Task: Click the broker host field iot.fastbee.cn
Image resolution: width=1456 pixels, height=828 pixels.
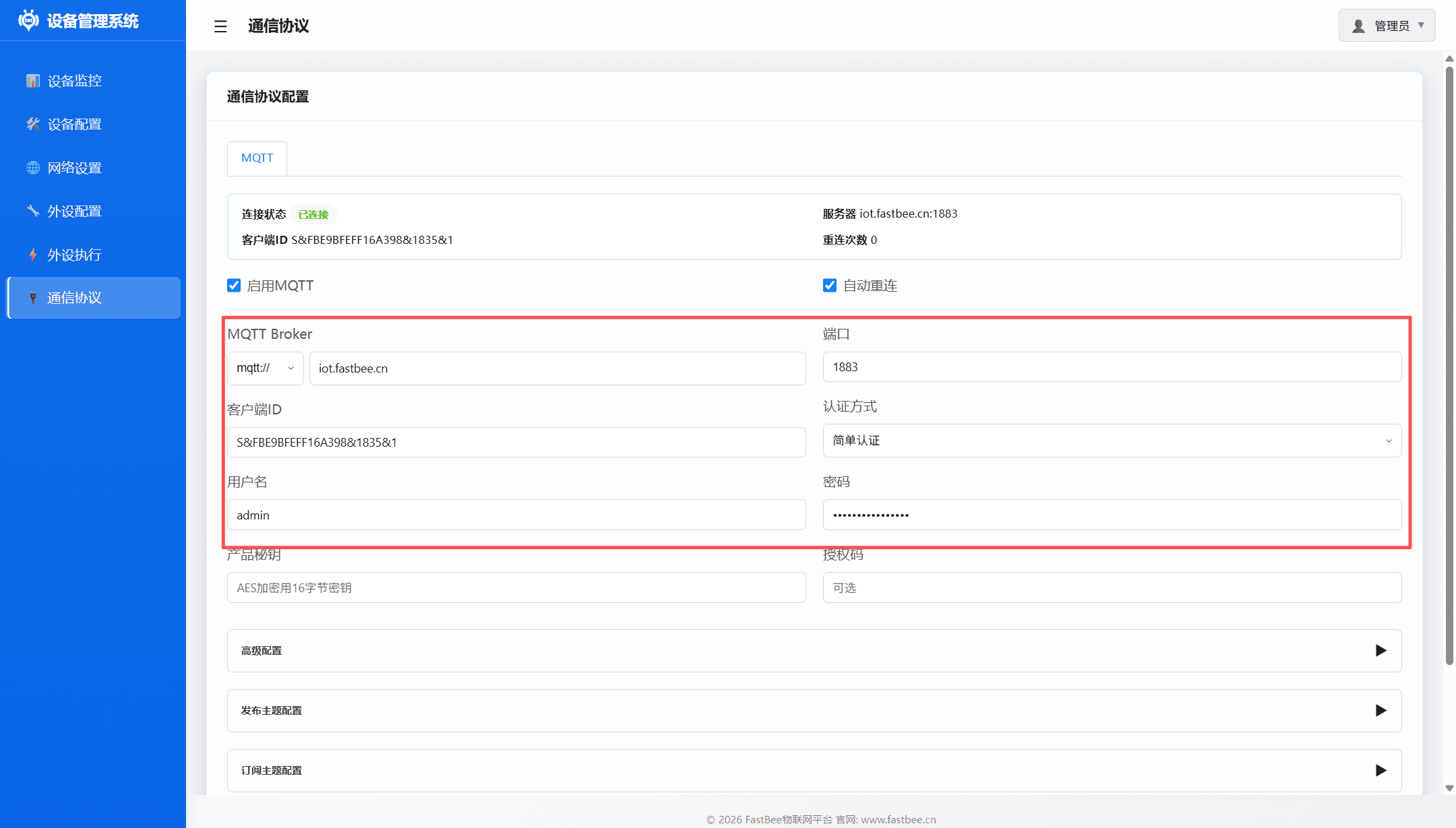Action: pyautogui.click(x=557, y=369)
